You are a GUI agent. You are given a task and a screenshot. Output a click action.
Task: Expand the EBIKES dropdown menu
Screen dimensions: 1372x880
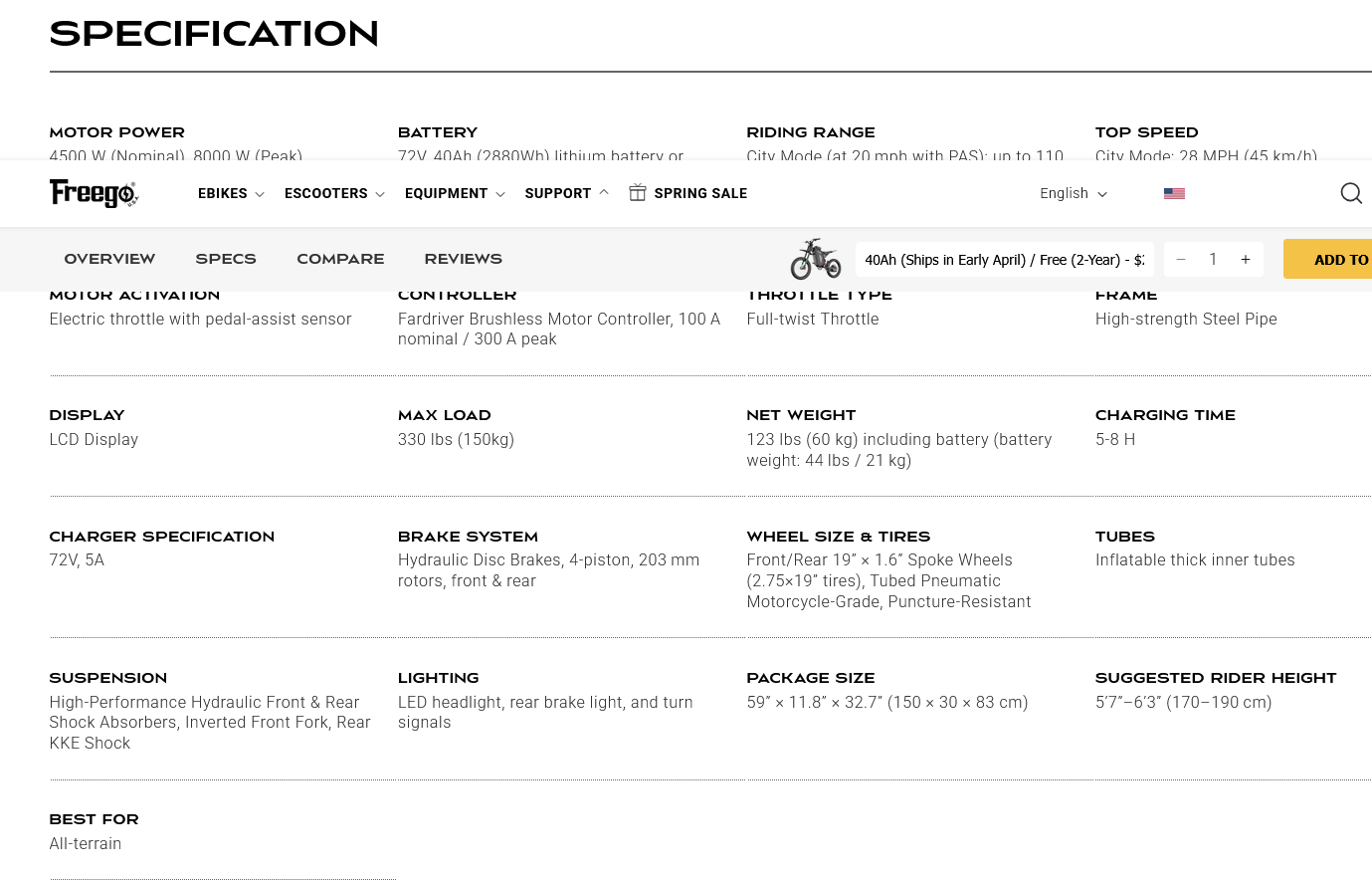231,193
